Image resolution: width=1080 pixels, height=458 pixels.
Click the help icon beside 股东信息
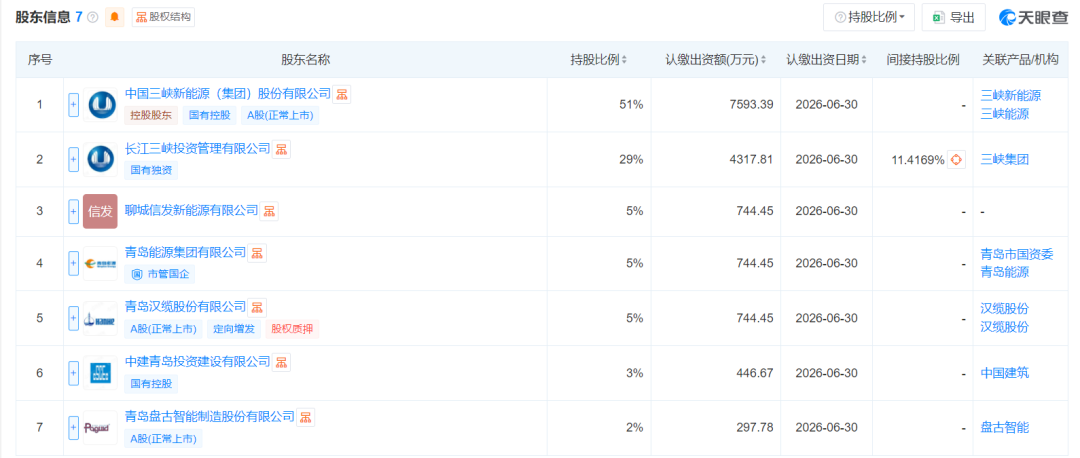click(x=93, y=17)
